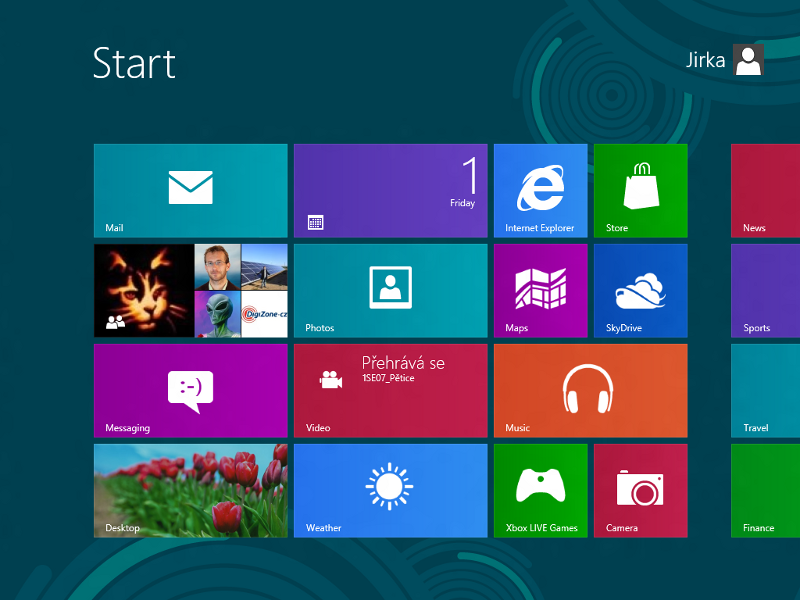Open the People tile with cat photo
Image resolution: width=800 pixels, height=600 pixels.
tap(190, 290)
